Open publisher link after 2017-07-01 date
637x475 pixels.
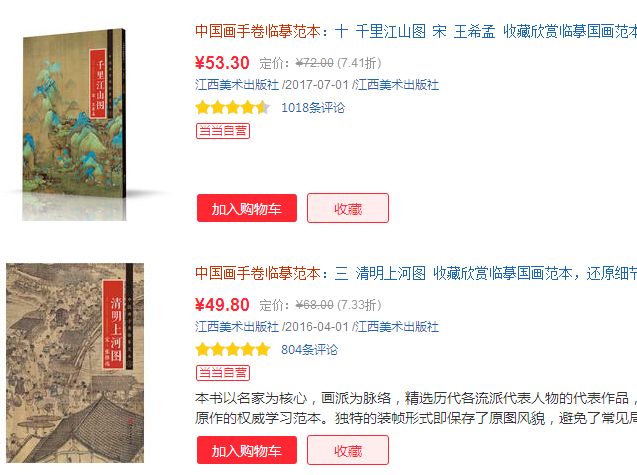[397, 85]
